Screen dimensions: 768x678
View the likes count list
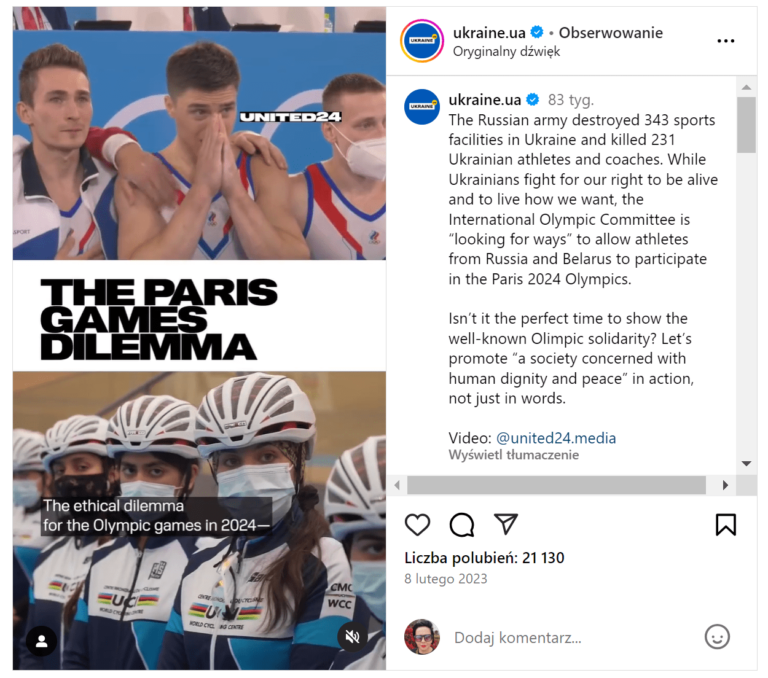(x=484, y=557)
